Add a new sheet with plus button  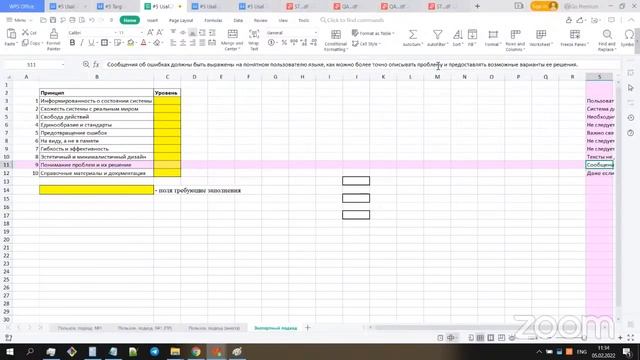(x=308, y=327)
